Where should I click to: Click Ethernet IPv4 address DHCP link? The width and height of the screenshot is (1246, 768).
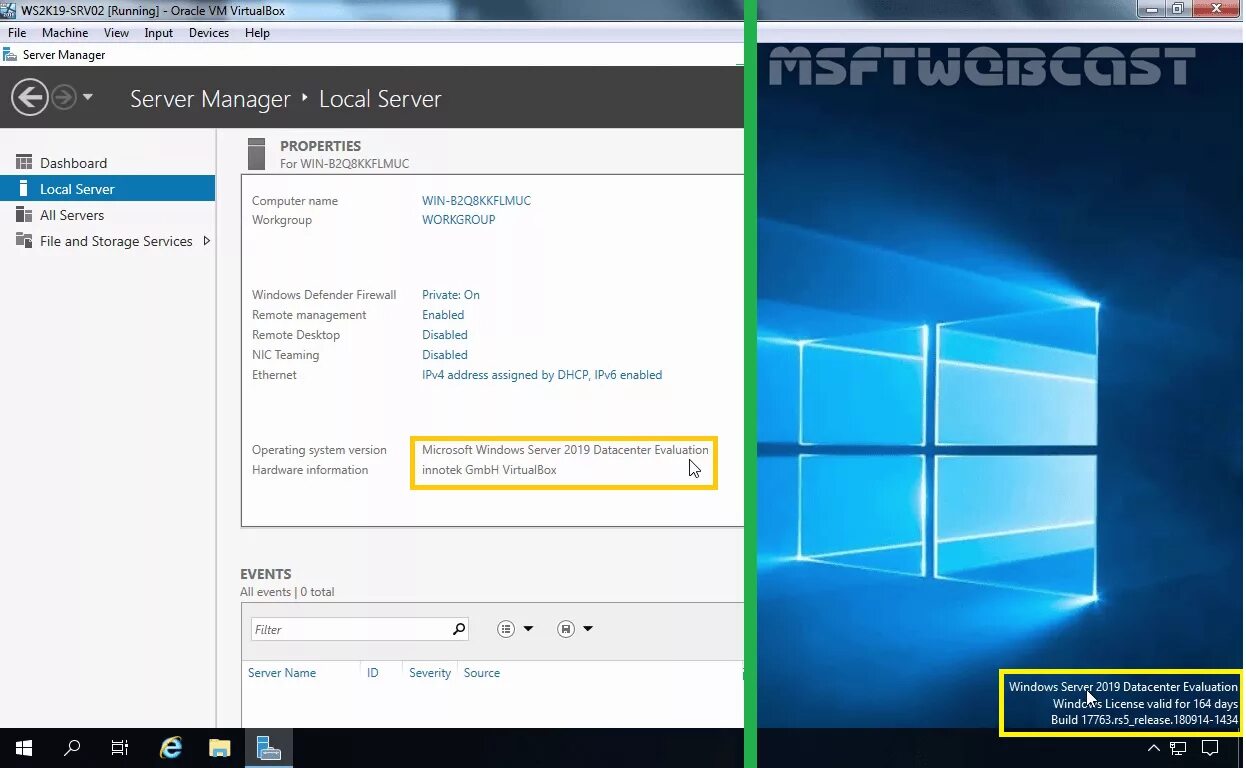(x=542, y=375)
